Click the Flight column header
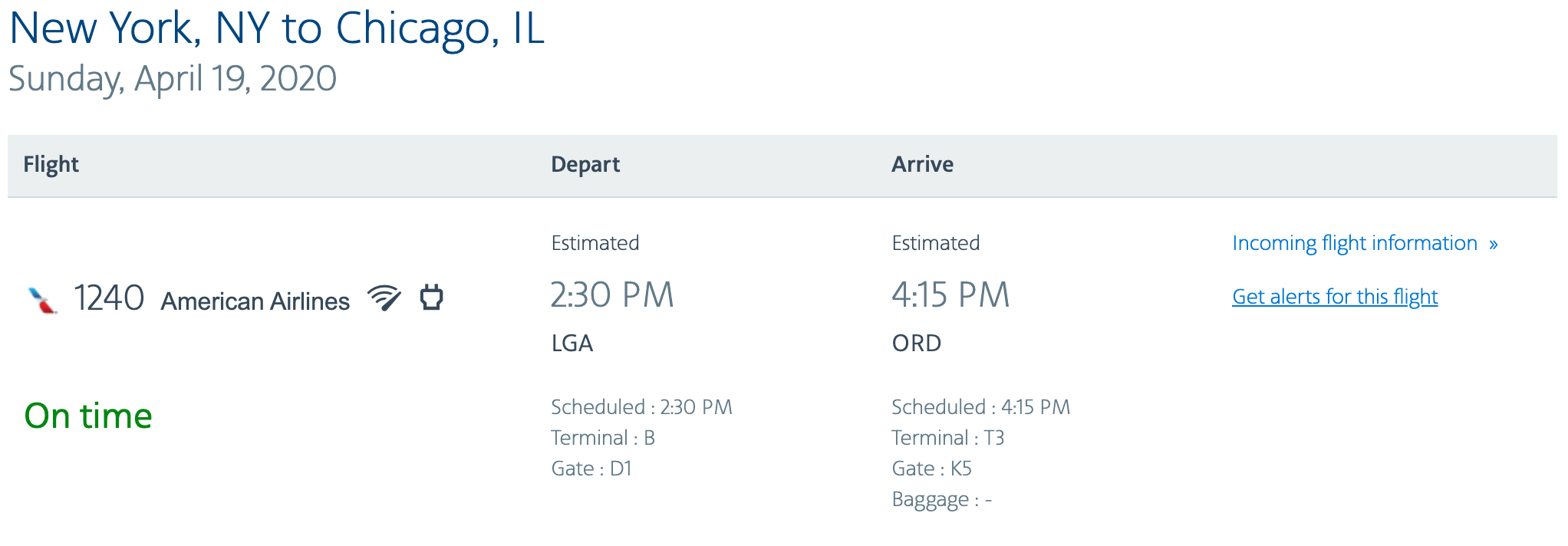The image size is (1568, 546). (x=51, y=164)
